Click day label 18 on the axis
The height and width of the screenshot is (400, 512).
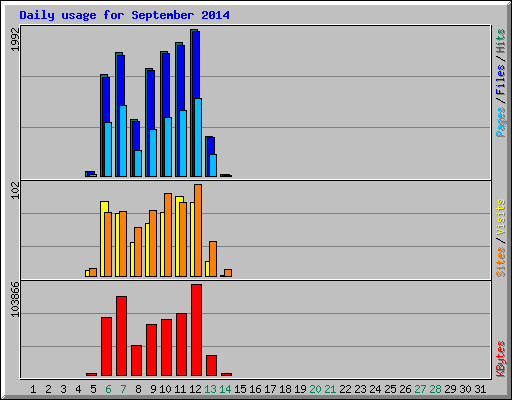pyautogui.click(x=285, y=389)
